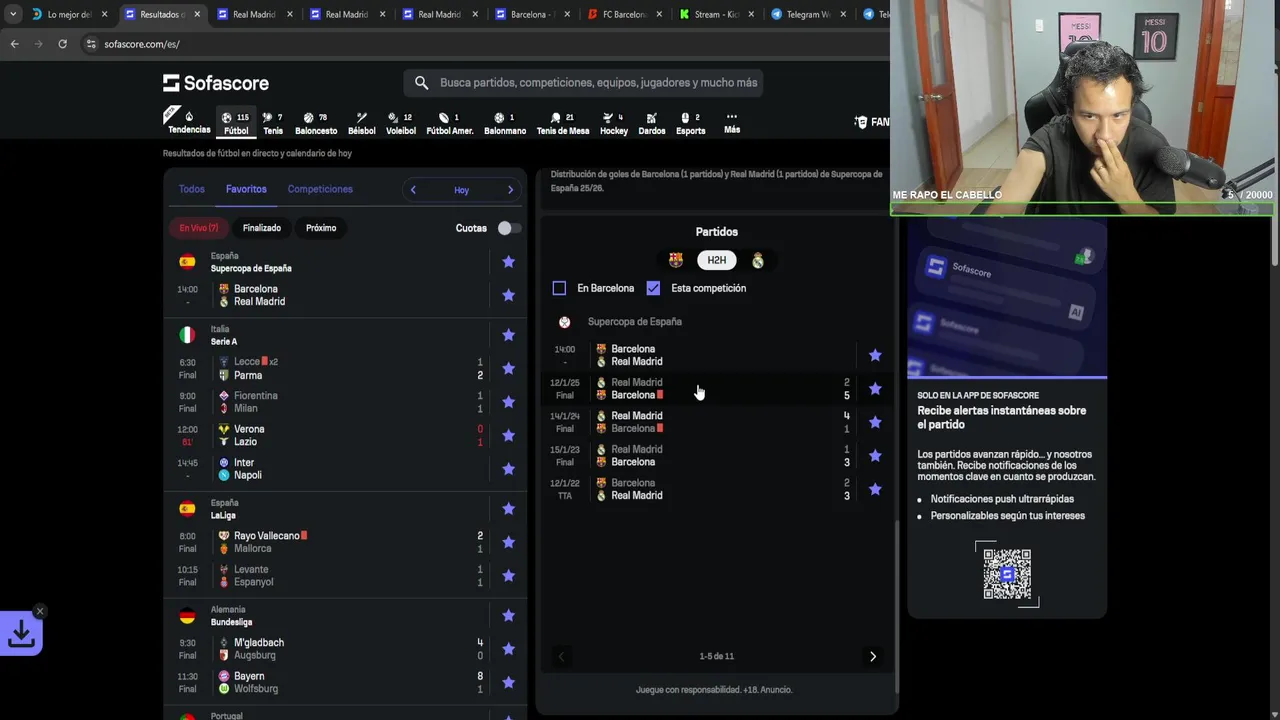
Task: Click the Sofascore search input field
Action: click(584, 82)
